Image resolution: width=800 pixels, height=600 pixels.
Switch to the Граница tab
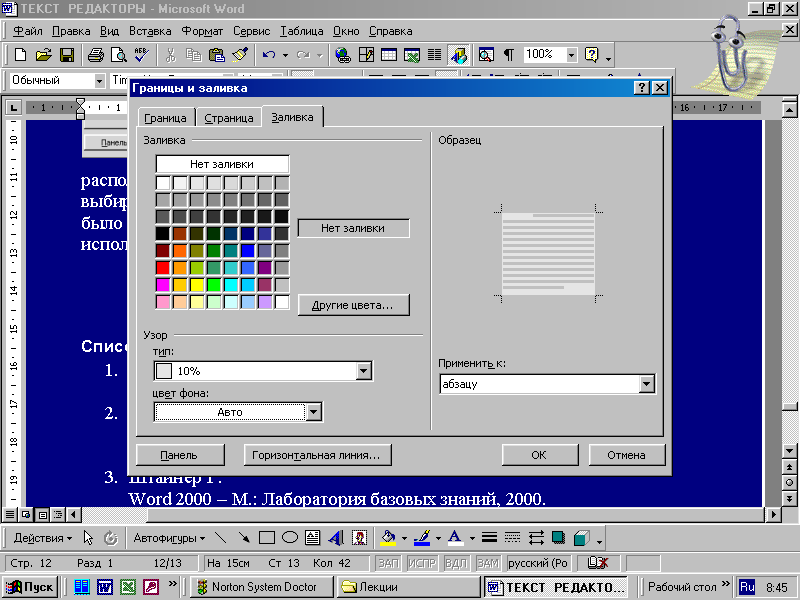165,118
